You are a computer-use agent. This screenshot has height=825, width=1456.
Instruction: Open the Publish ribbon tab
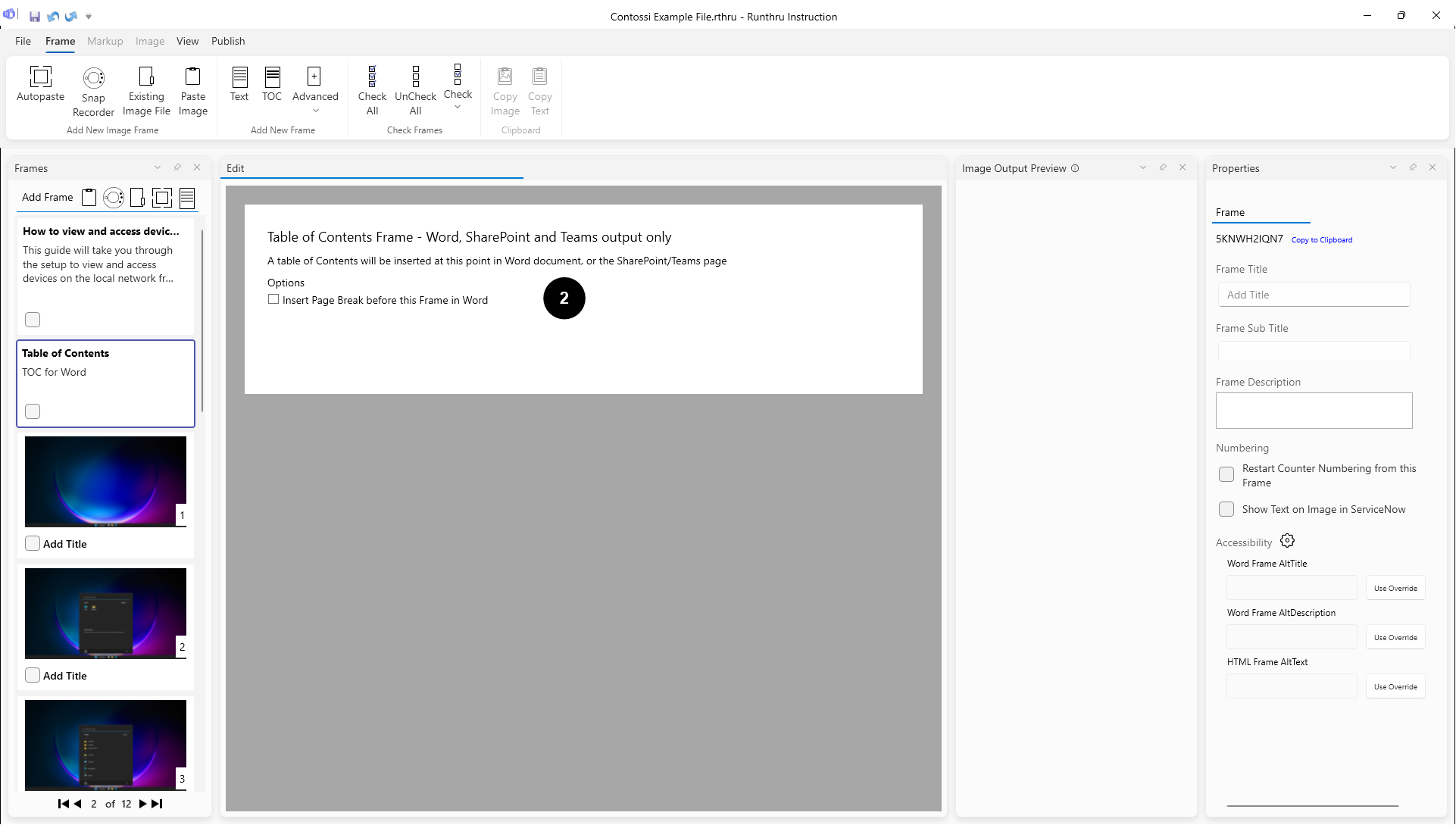click(228, 41)
